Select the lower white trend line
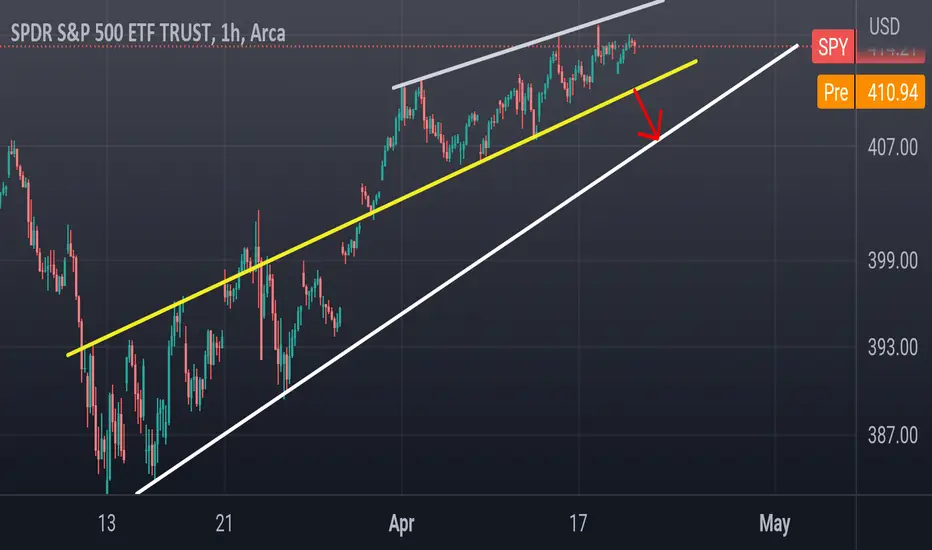 pyautogui.click(x=467, y=269)
